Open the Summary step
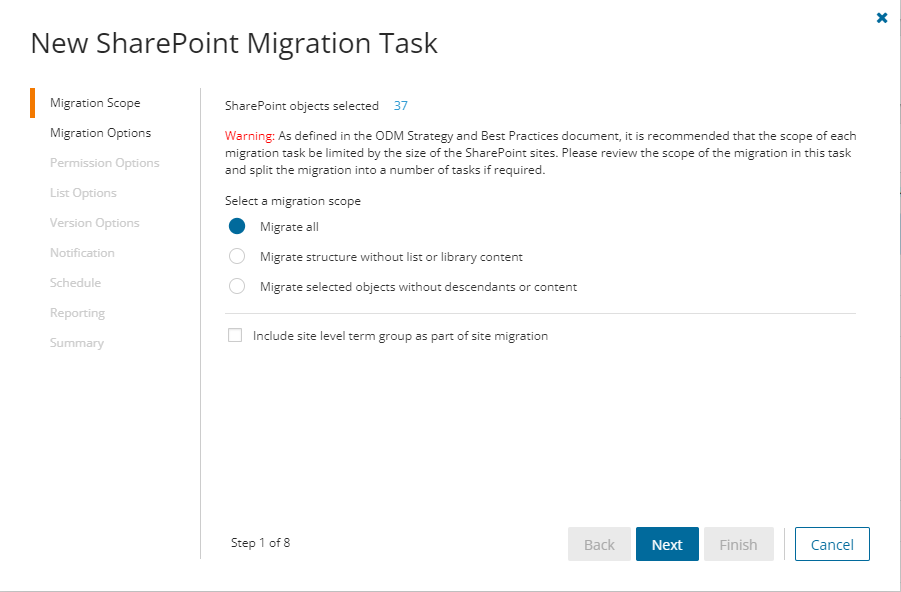 click(77, 342)
